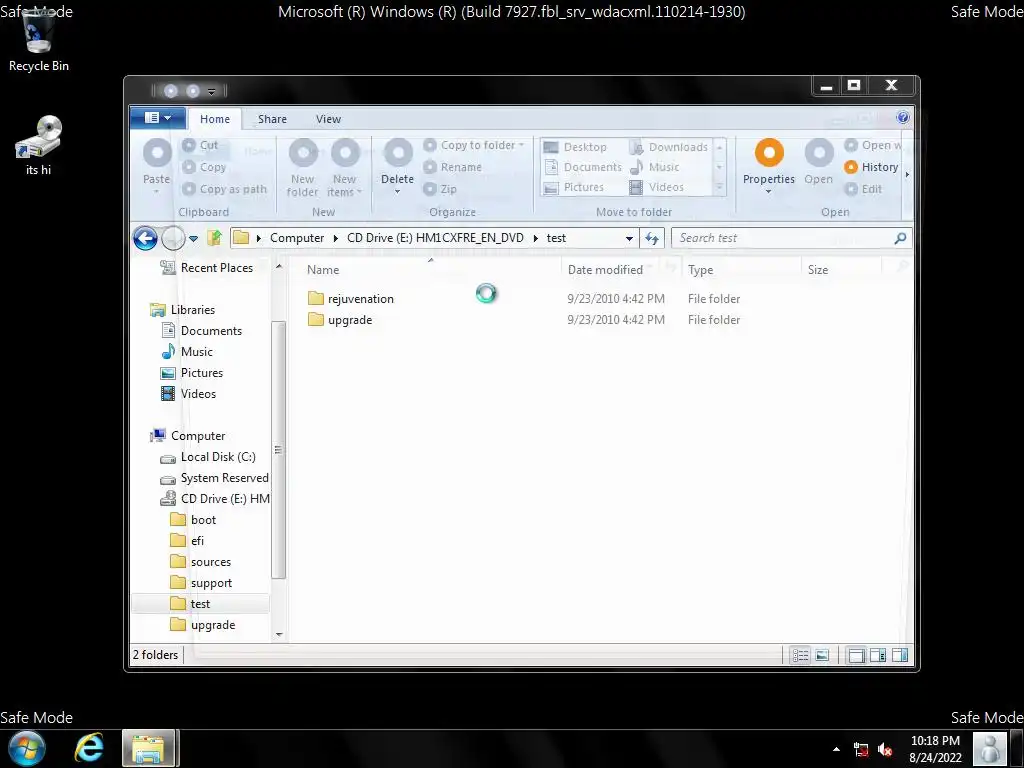Switch to Details view in status bar

(x=800, y=655)
